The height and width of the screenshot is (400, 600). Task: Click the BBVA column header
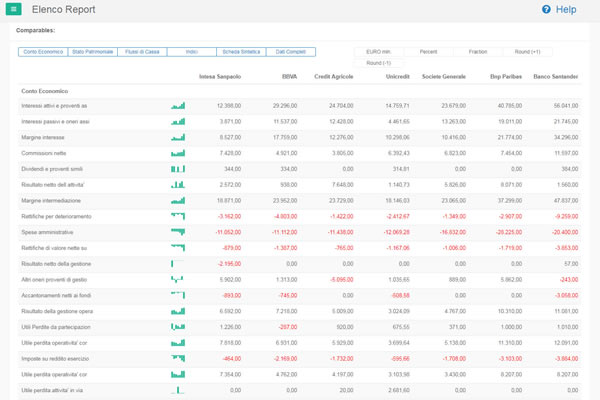tap(289, 77)
